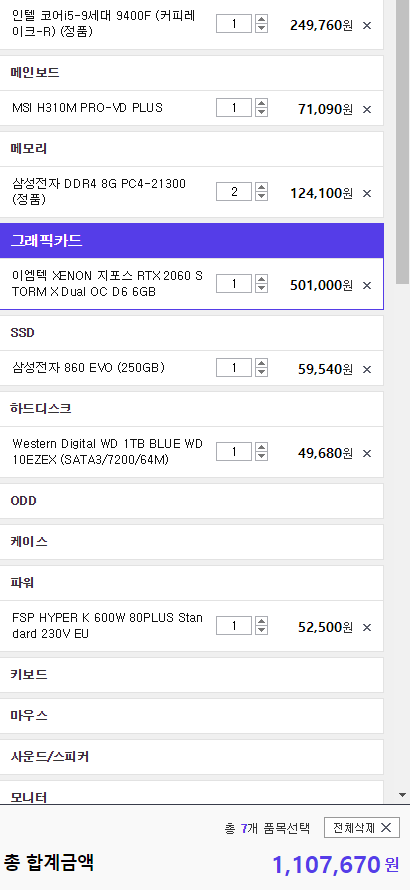410x890 pixels.
Task: Remove Western Digital 1TB BLUE hard disk
Action: coord(367,454)
